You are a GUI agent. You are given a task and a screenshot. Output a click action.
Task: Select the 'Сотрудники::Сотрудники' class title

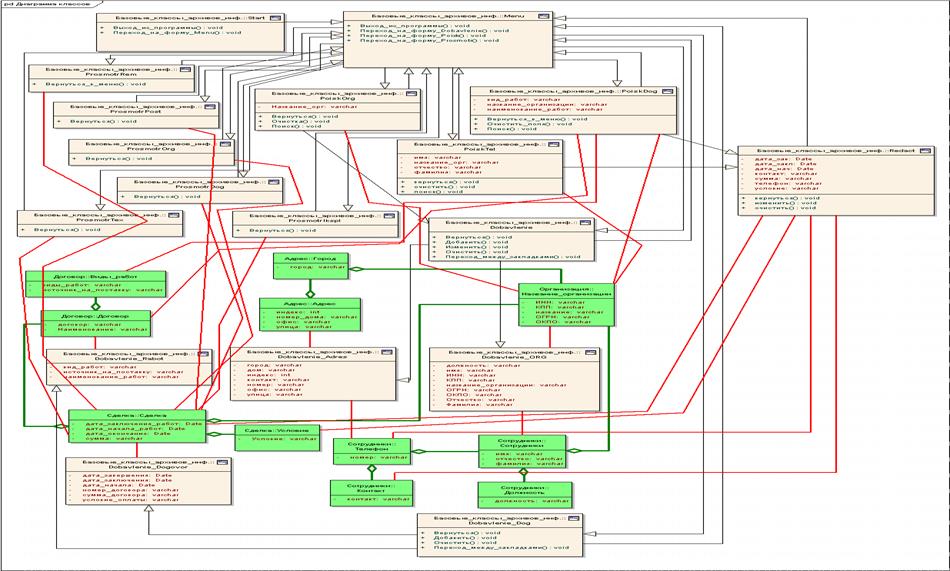point(522,443)
